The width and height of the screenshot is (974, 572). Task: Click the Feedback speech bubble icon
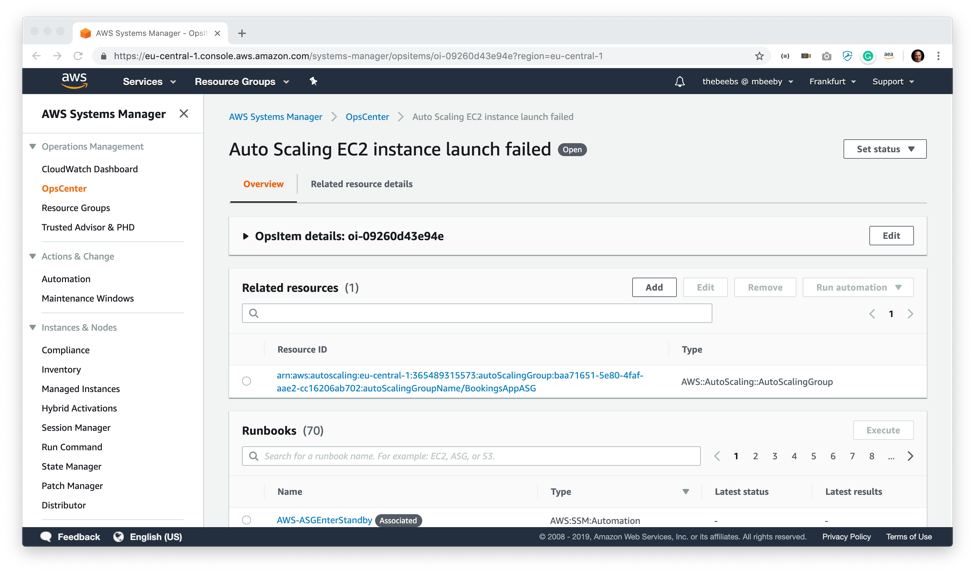(46, 537)
